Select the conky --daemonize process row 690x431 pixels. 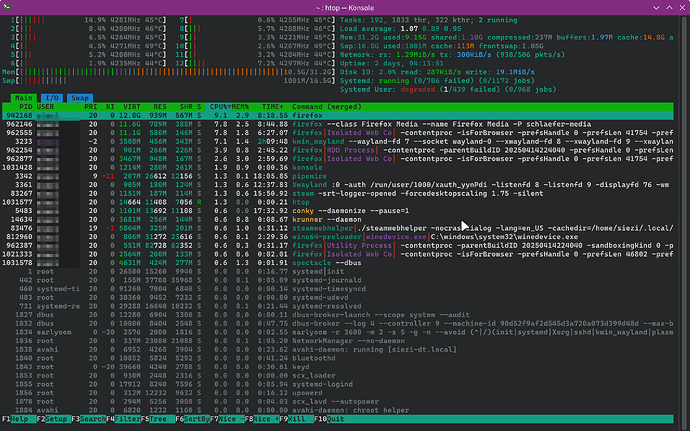(x=338, y=211)
